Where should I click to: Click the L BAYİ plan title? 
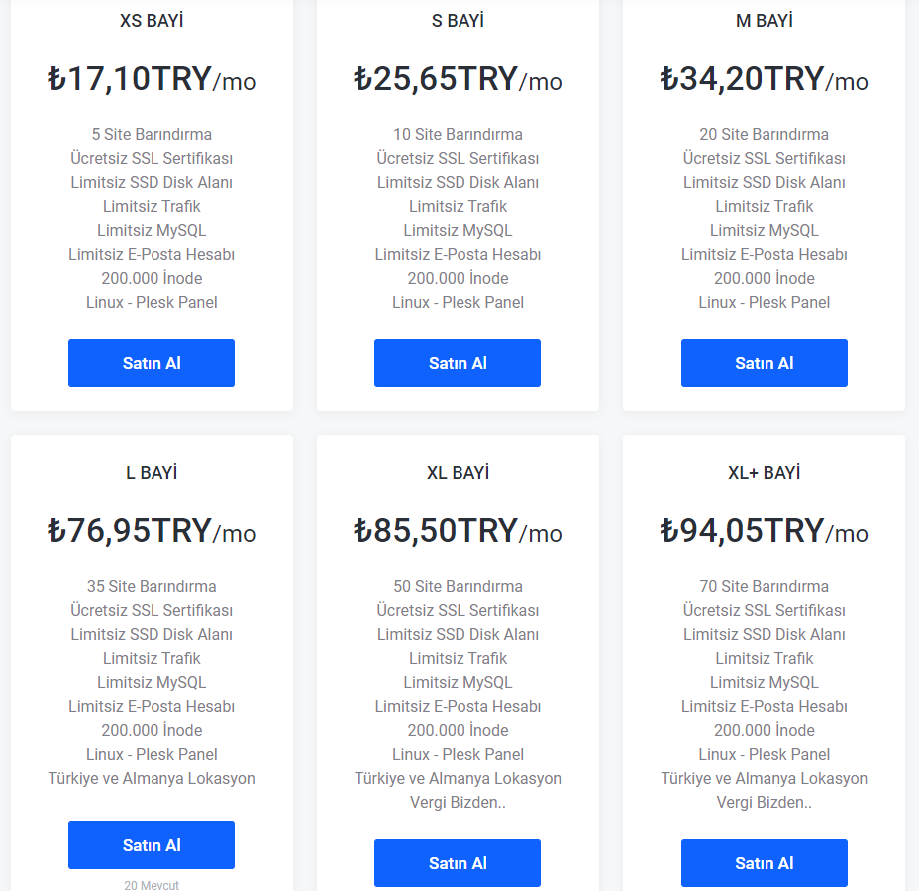pos(152,472)
